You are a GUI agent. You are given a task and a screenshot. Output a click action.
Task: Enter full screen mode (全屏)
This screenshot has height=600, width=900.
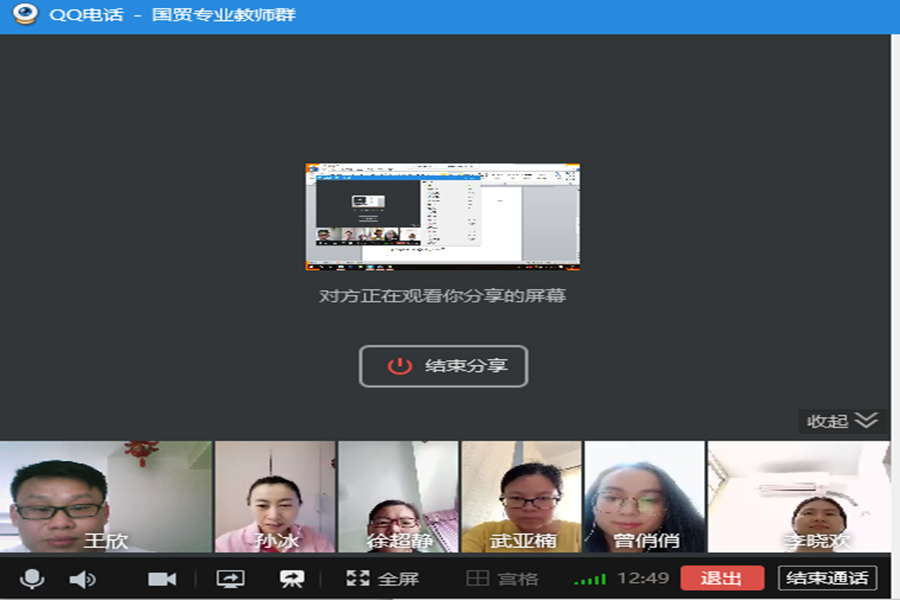tap(382, 578)
